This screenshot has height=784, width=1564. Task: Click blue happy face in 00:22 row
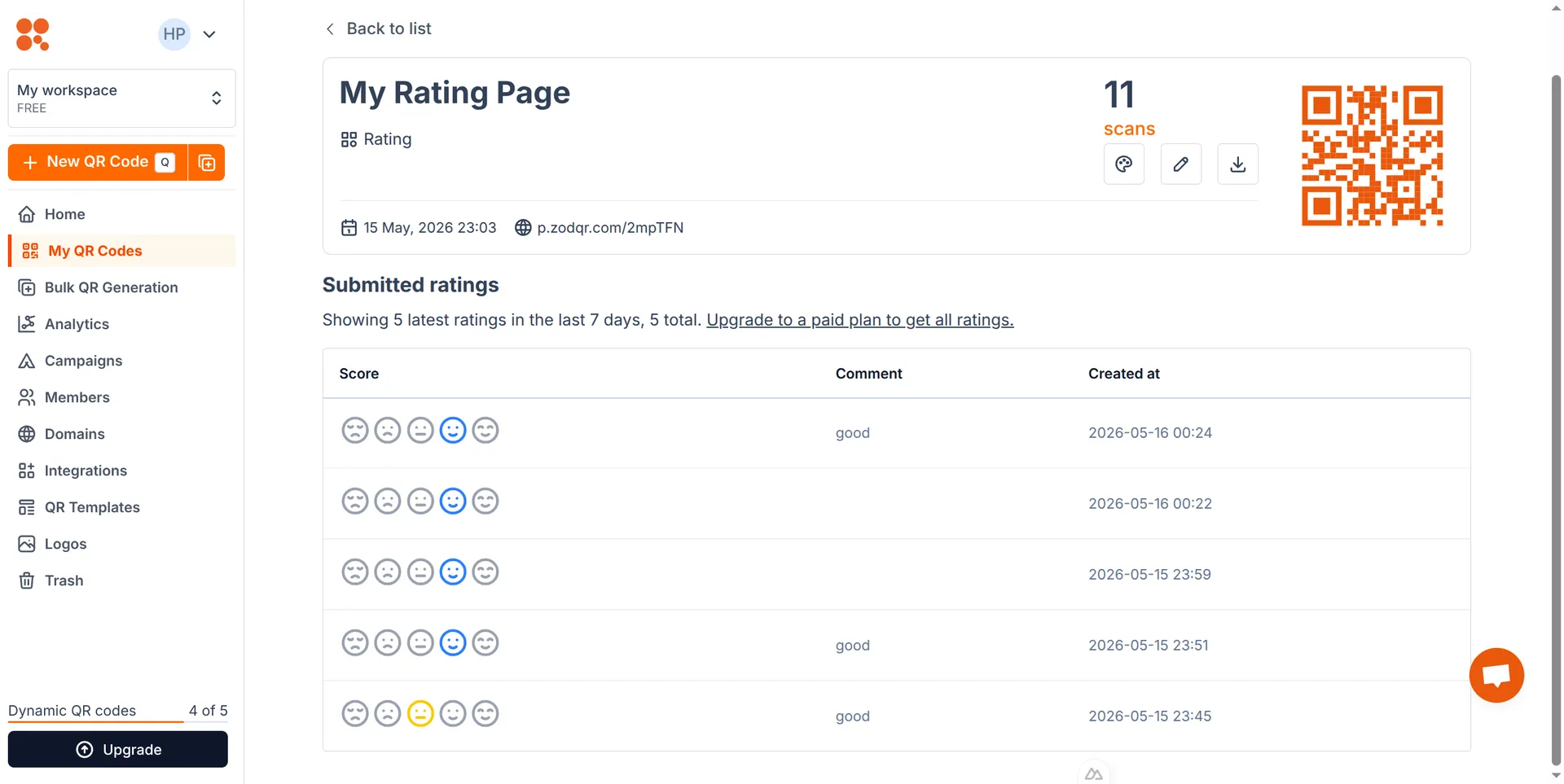point(453,501)
